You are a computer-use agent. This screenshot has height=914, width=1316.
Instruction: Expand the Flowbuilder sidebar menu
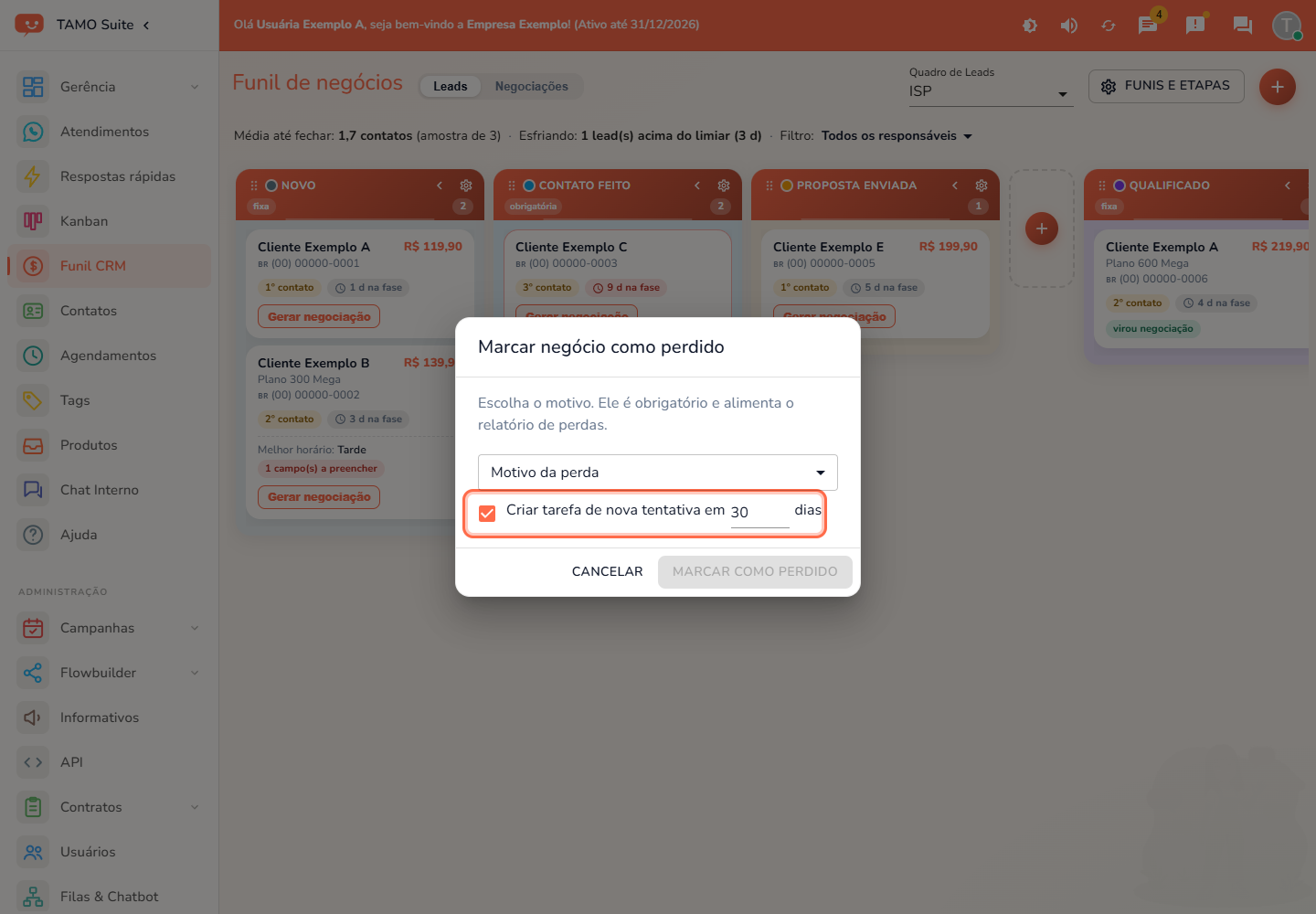110,673
